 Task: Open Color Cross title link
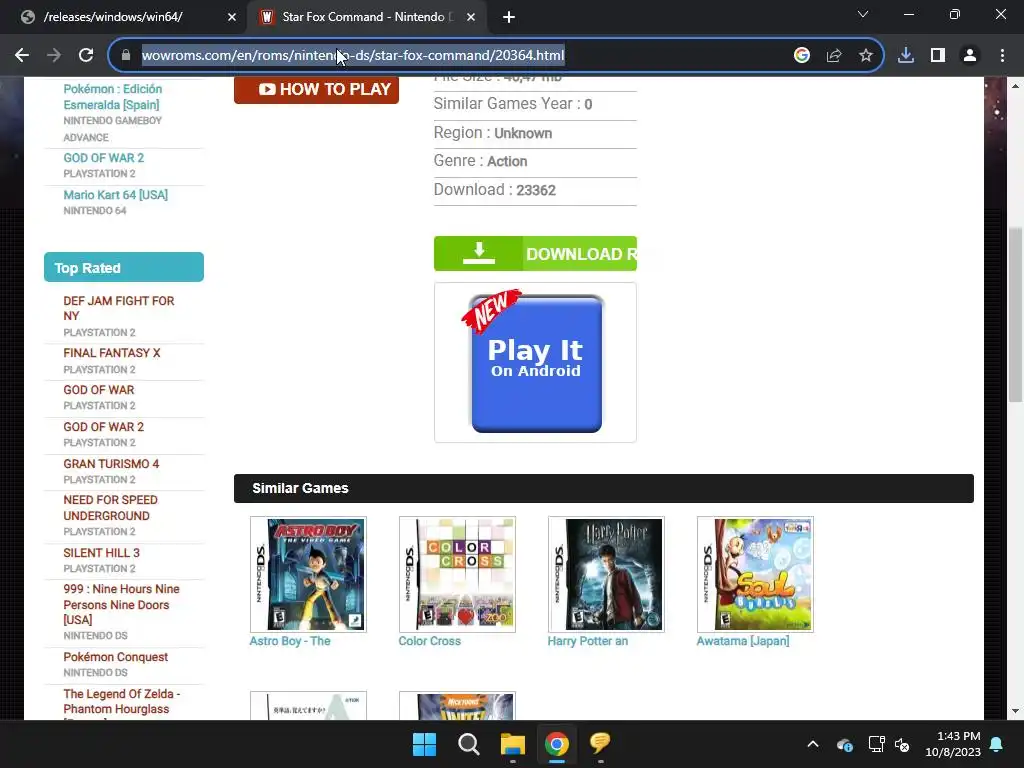[x=430, y=641]
